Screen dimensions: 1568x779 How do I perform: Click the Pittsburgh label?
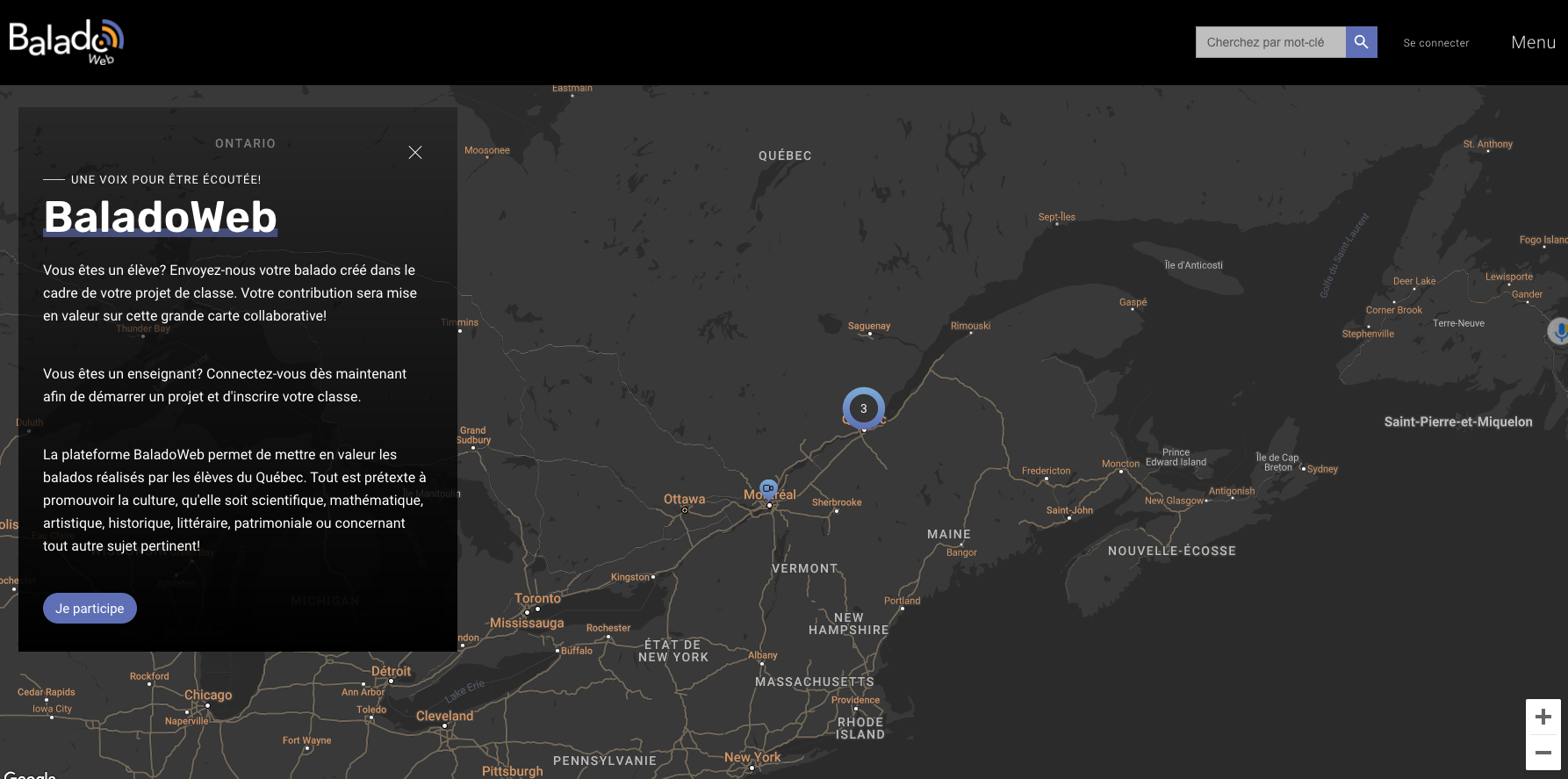512,771
